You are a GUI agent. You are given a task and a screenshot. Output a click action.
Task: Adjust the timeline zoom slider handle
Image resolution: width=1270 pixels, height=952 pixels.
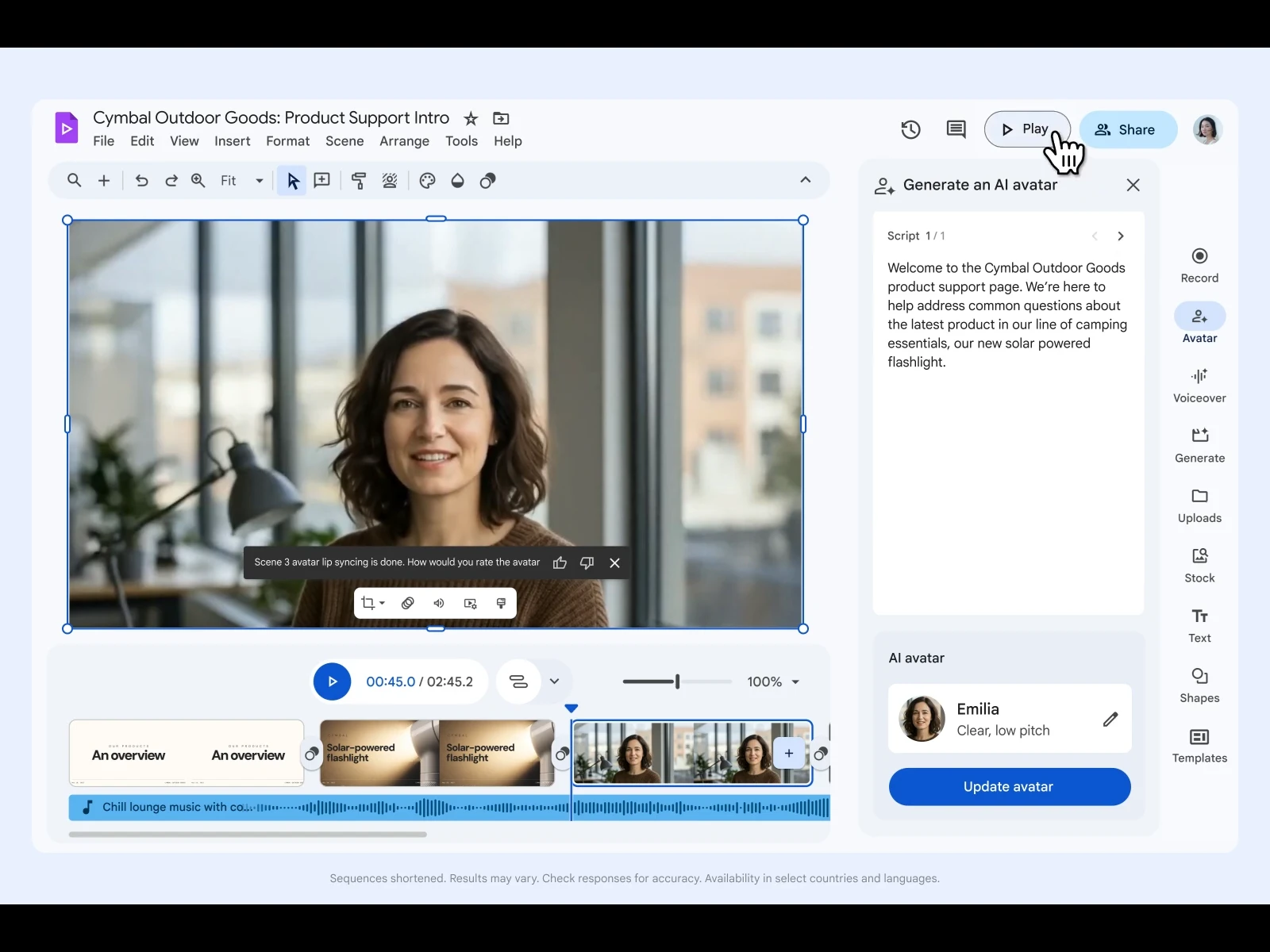pos(677,681)
